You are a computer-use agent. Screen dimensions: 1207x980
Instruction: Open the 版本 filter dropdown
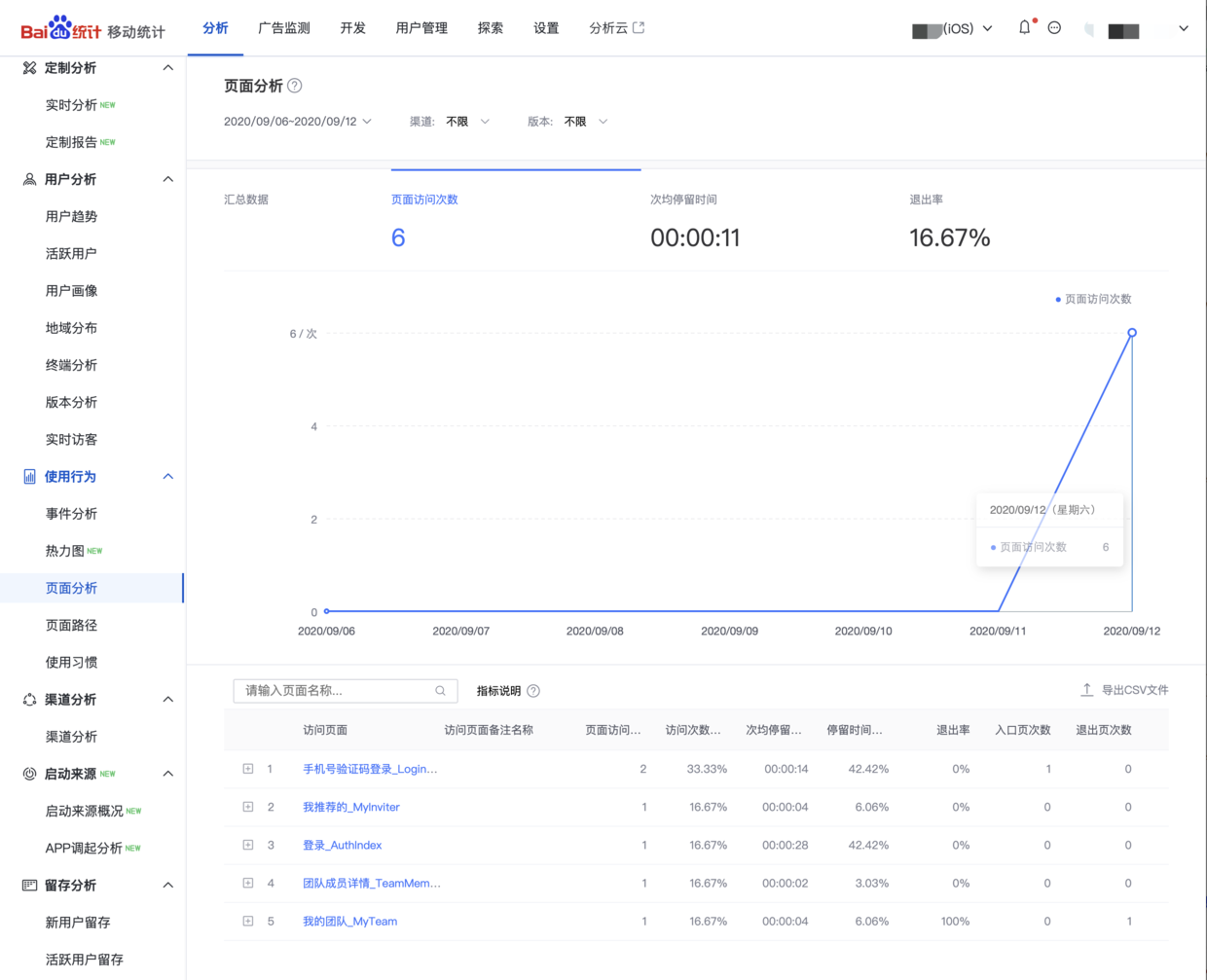pos(586,122)
